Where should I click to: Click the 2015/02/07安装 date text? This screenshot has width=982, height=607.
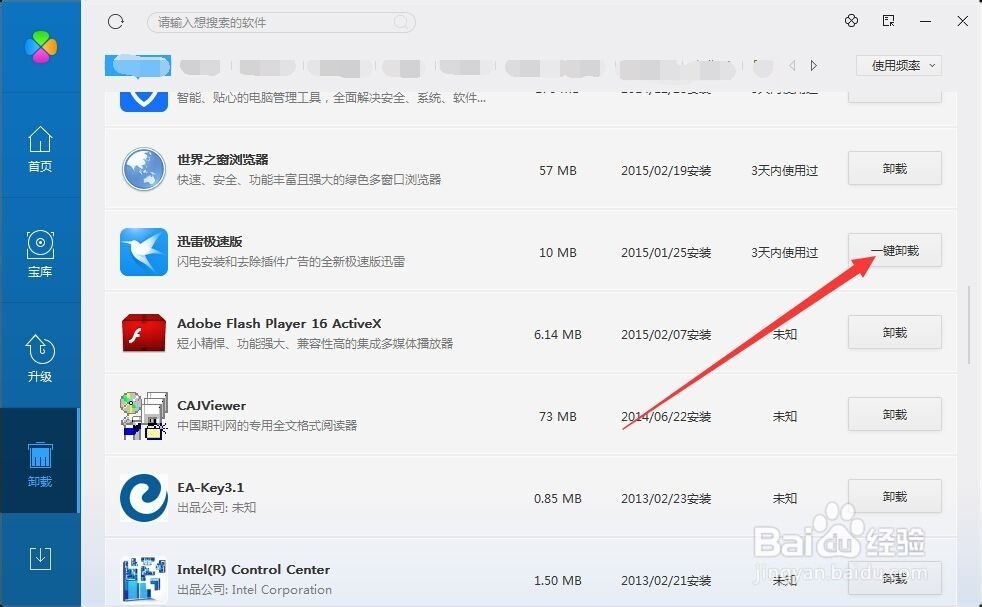[666, 335]
